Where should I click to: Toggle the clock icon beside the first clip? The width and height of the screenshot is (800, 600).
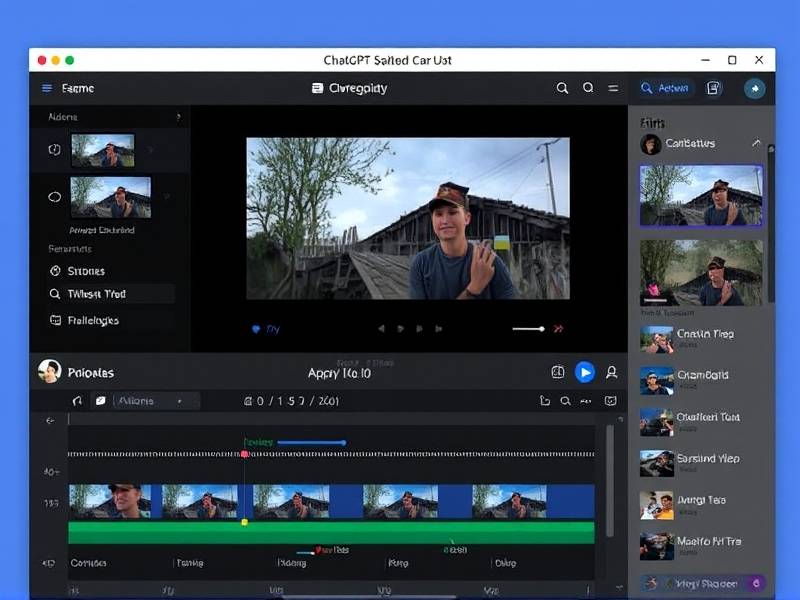[x=55, y=150]
